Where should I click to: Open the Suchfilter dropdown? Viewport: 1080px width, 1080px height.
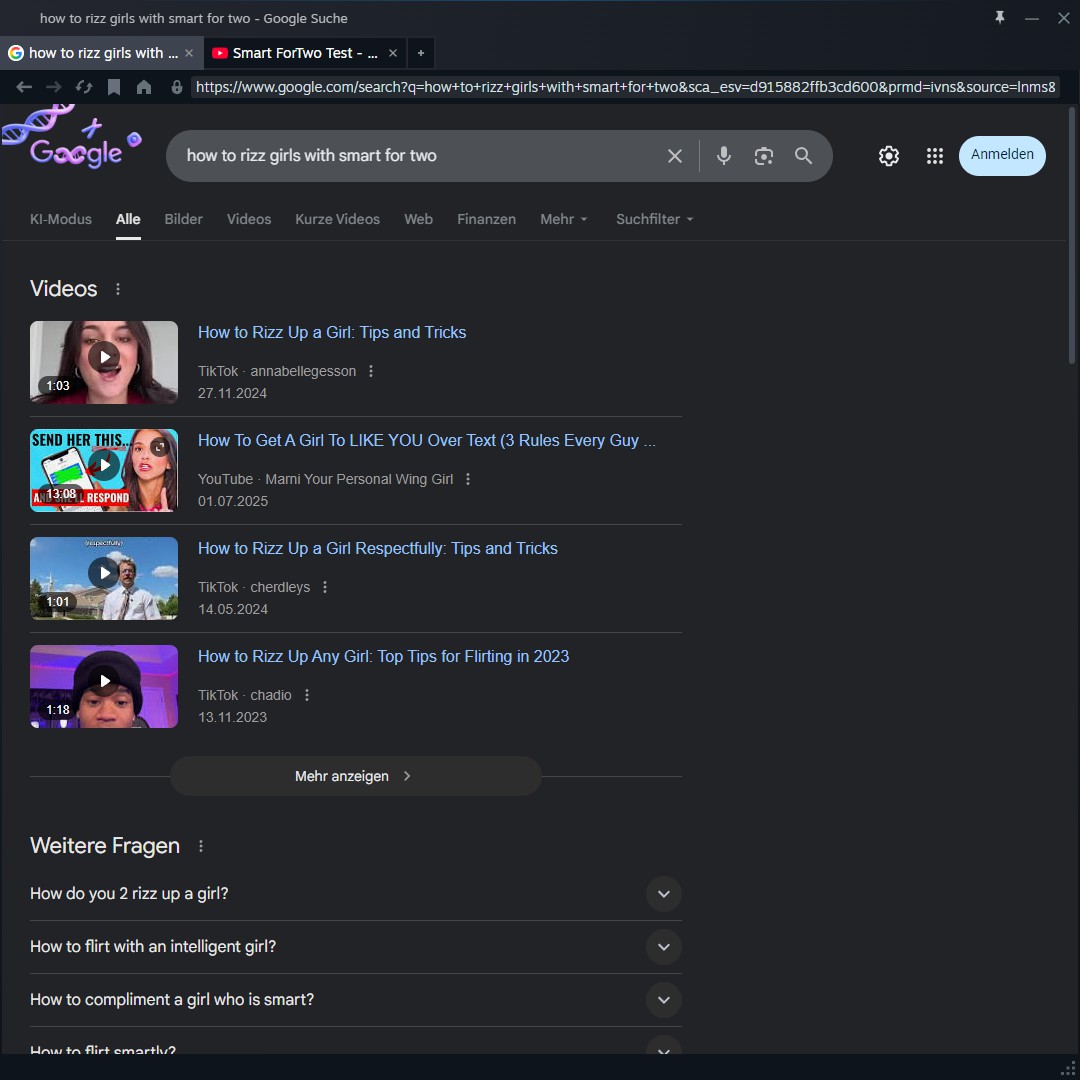pos(654,219)
